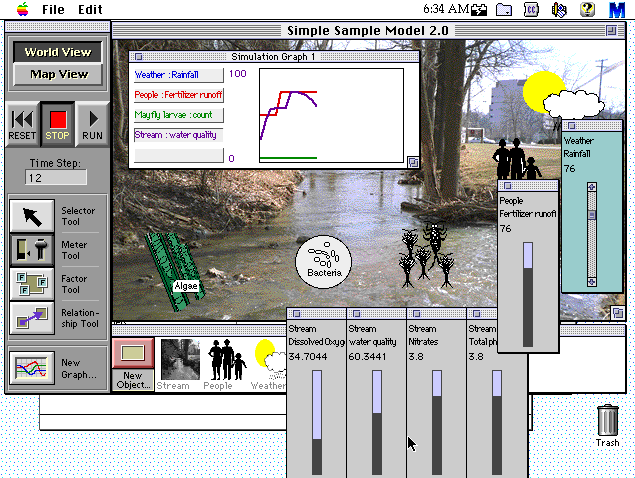635x478 pixels.
Task: Click the New Object icon
Action: tap(133, 354)
